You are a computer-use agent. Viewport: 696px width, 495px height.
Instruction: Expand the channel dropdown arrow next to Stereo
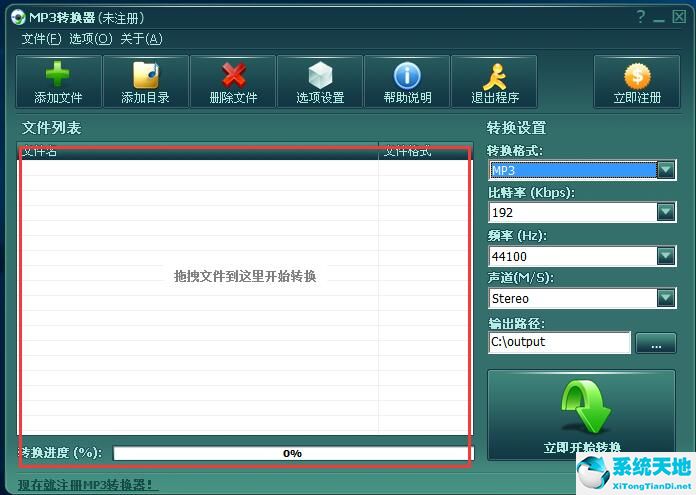tap(666, 298)
